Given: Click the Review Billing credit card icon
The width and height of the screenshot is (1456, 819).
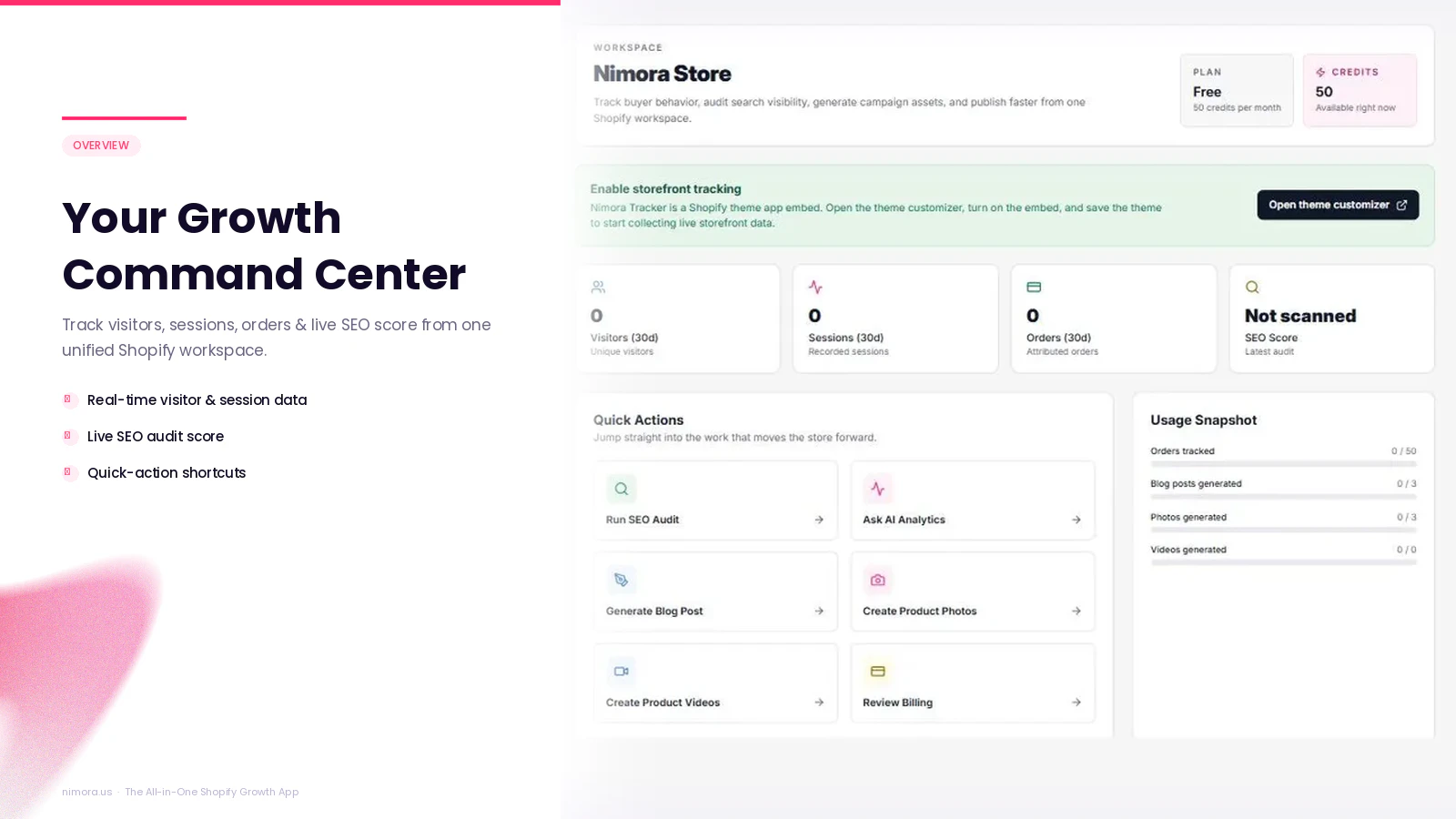Looking at the screenshot, I should click(878, 672).
